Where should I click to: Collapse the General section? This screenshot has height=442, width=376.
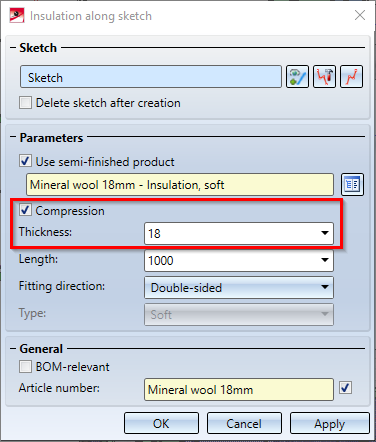13,349
